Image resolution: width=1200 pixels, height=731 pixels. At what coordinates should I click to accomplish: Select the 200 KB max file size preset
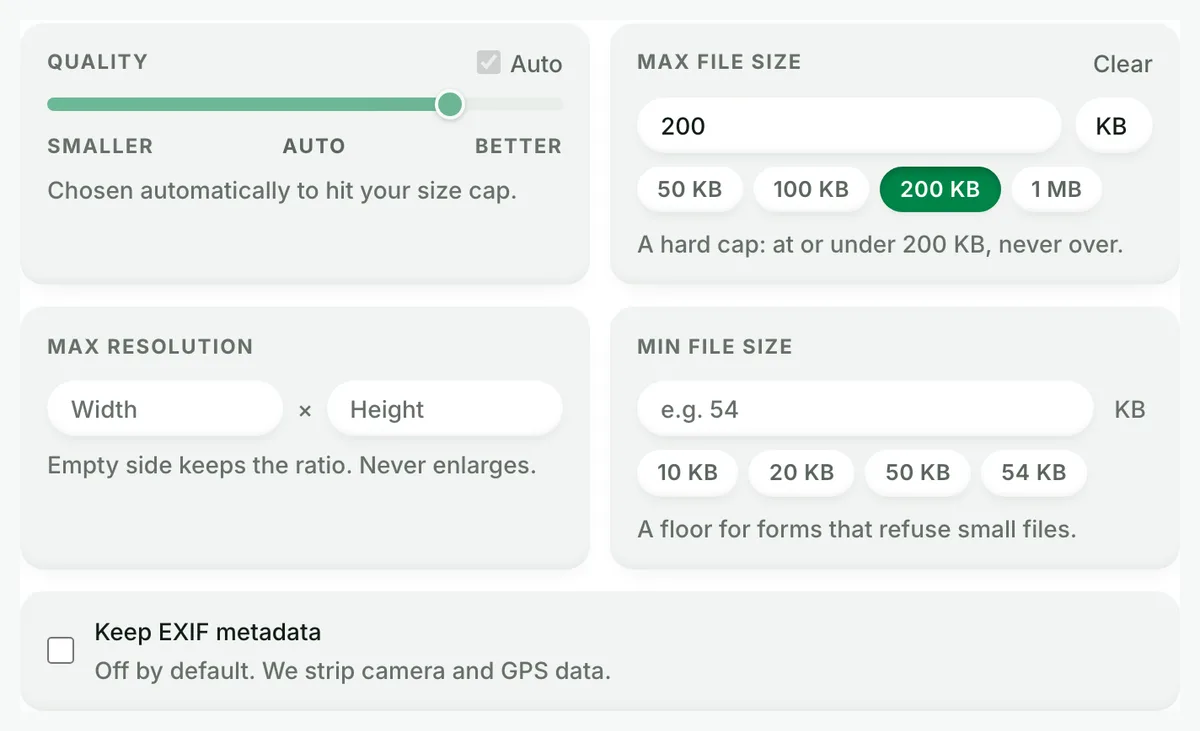click(x=940, y=189)
